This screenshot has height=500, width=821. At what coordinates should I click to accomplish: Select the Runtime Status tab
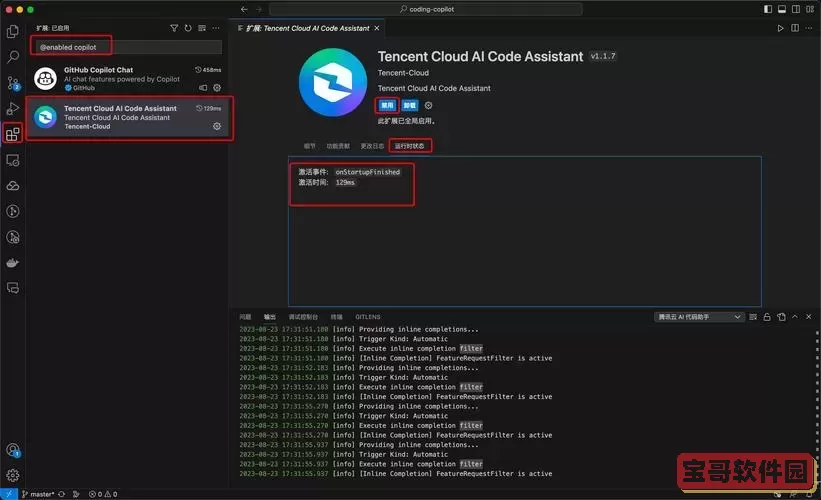click(x=409, y=146)
